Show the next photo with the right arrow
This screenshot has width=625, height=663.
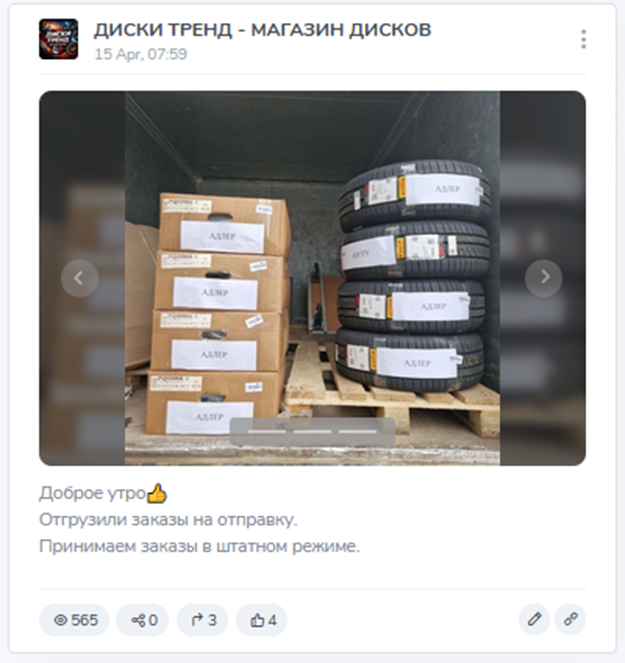544,278
